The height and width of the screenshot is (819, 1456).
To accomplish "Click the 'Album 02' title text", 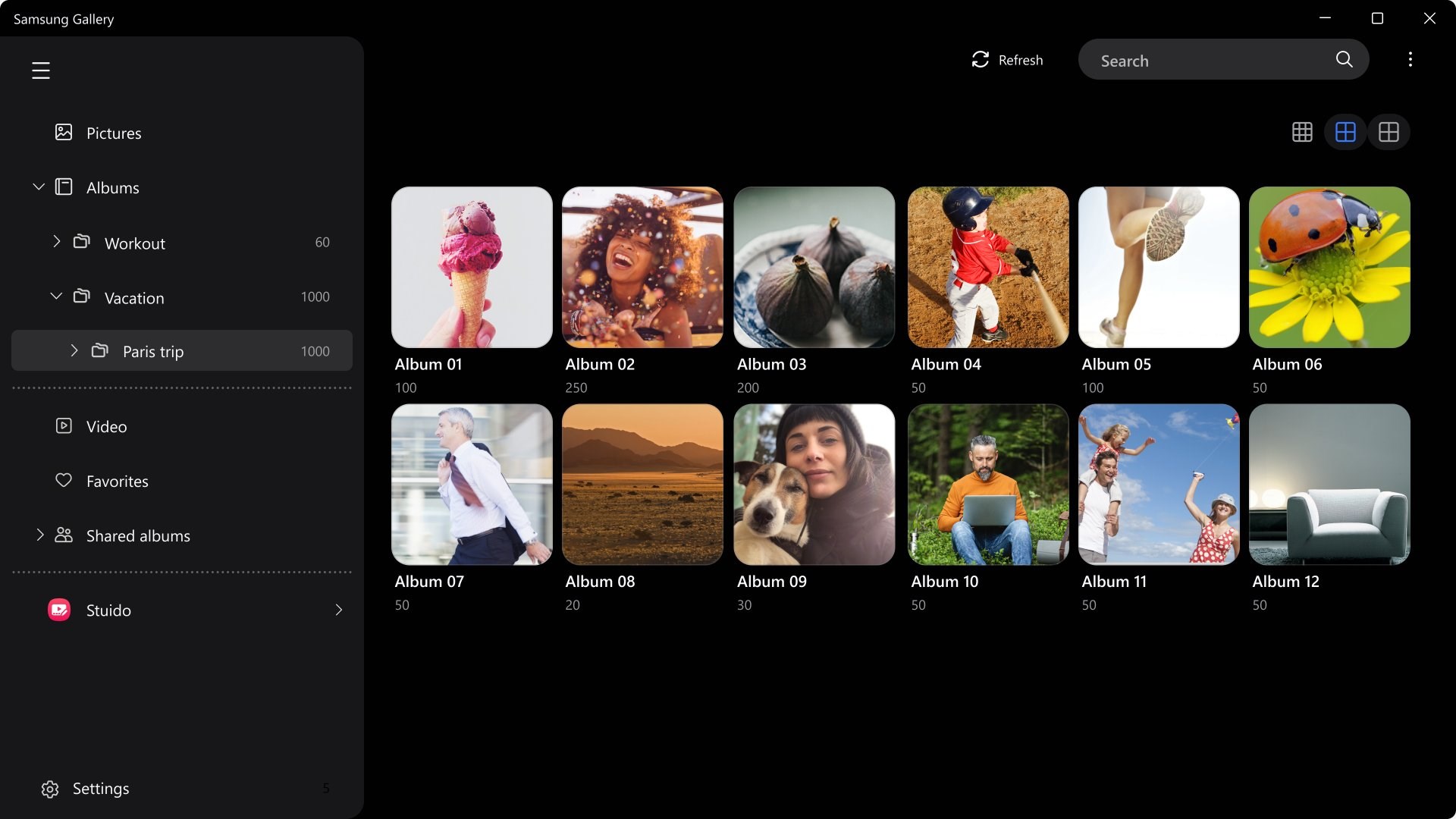I will [x=600, y=364].
